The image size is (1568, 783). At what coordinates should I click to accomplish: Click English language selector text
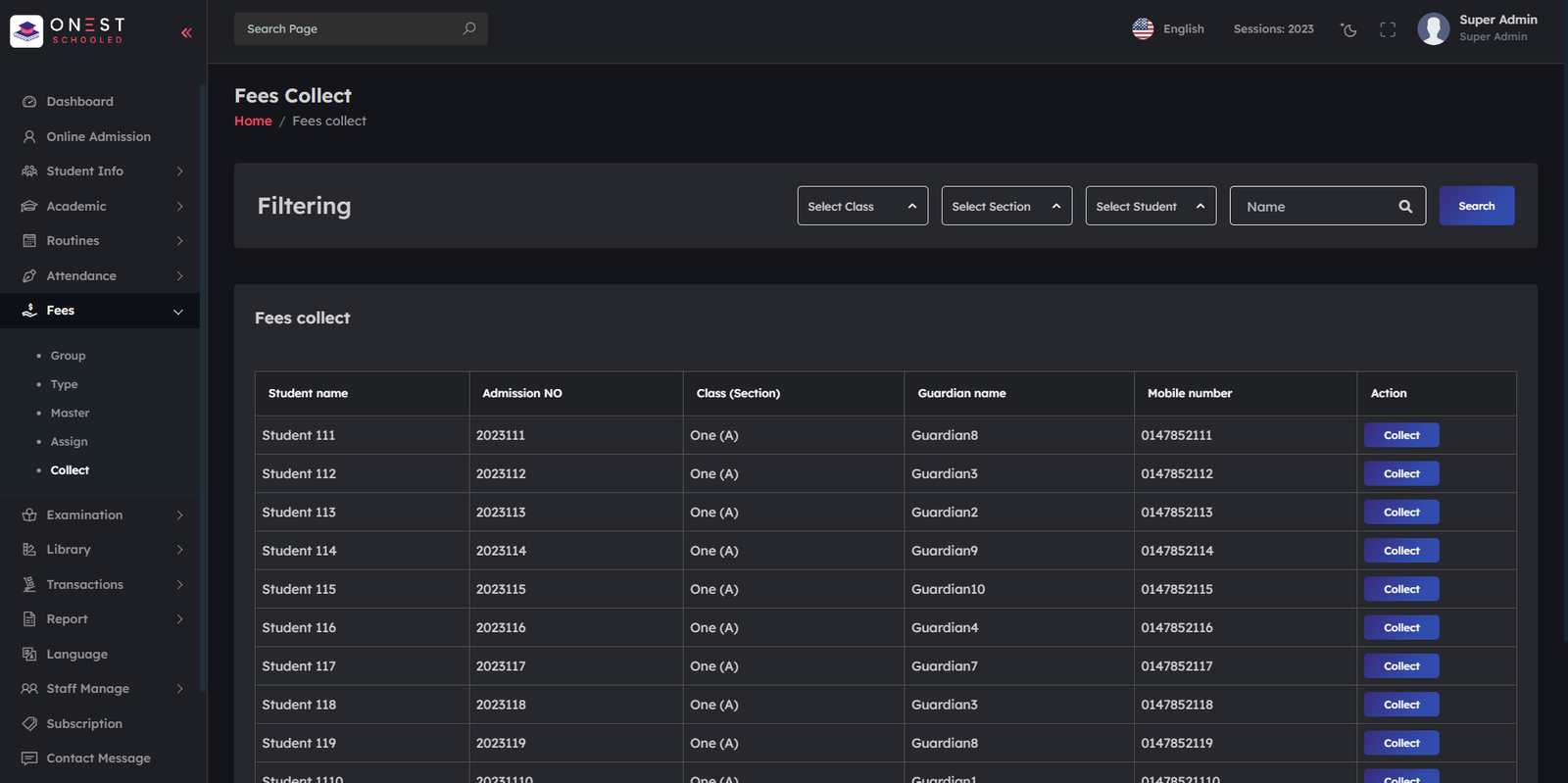click(x=1183, y=29)
